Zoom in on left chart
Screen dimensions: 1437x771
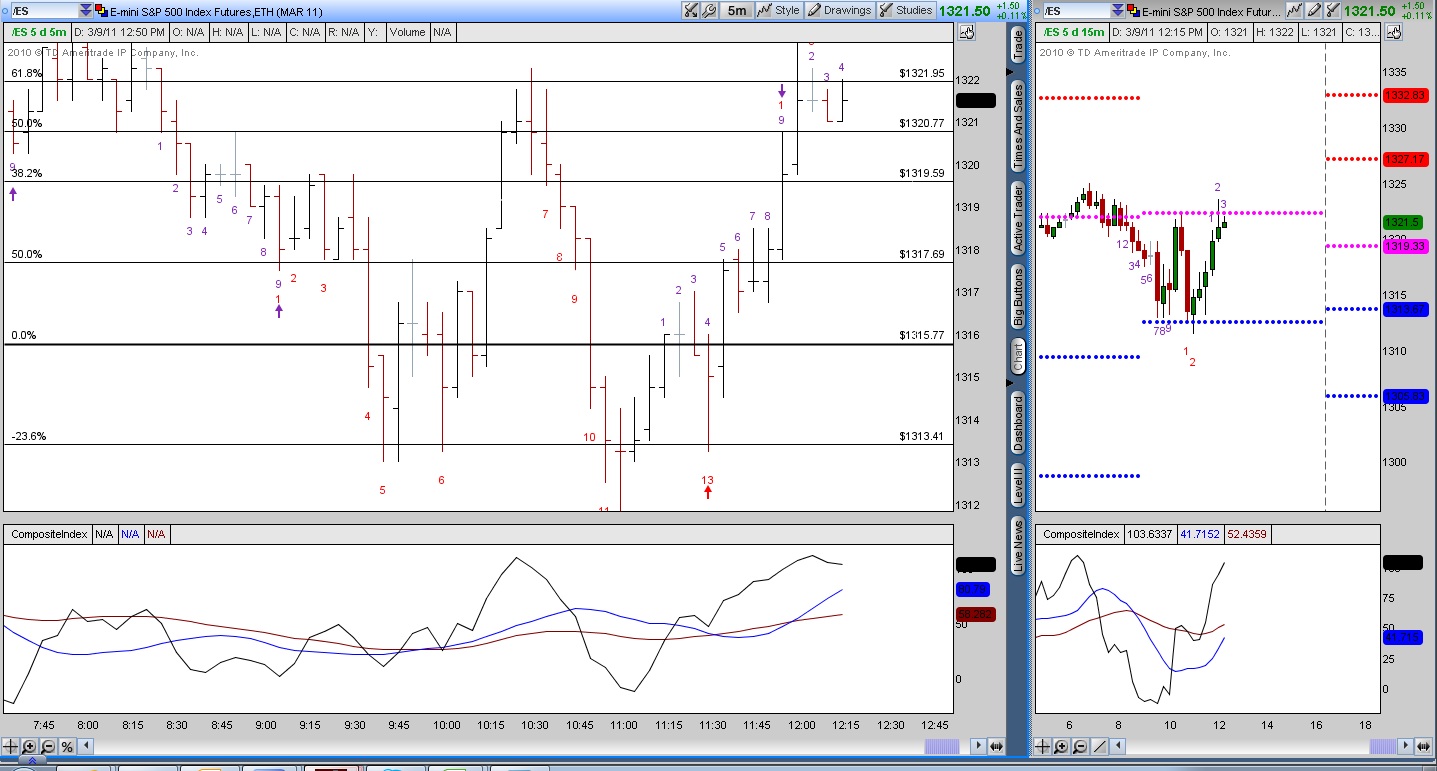(x=29, y=747)
